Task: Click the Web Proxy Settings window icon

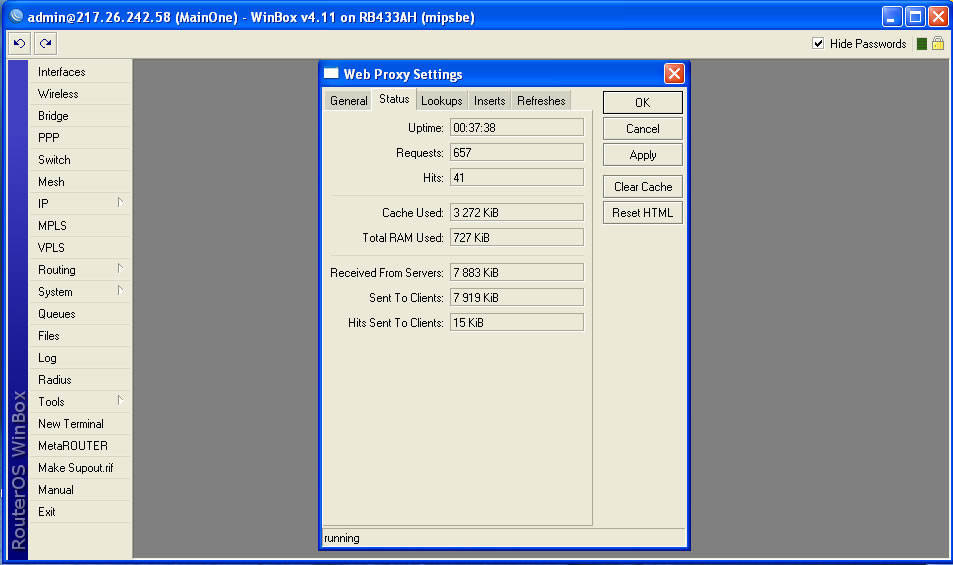Action: 331,74
